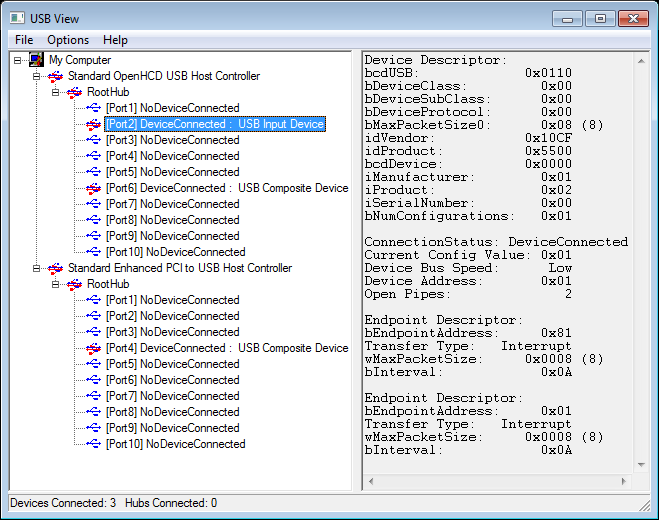Viewport: 659px width, 520px height.
Task: Click the USB icon of OpenHCD Port5
Action: [x=93, y=172]
